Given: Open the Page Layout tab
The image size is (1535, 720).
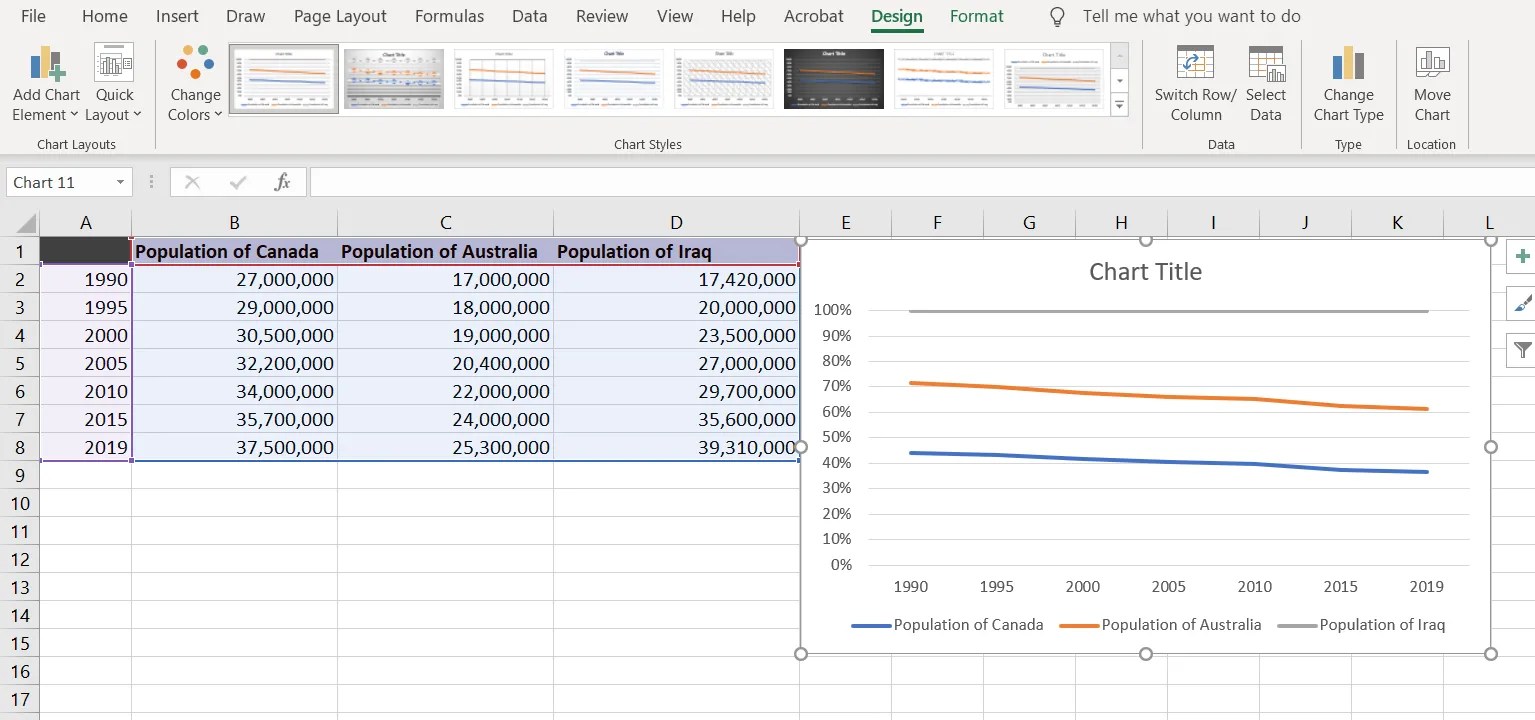Looking at the screenshot, I should click(x=340, y=16).
